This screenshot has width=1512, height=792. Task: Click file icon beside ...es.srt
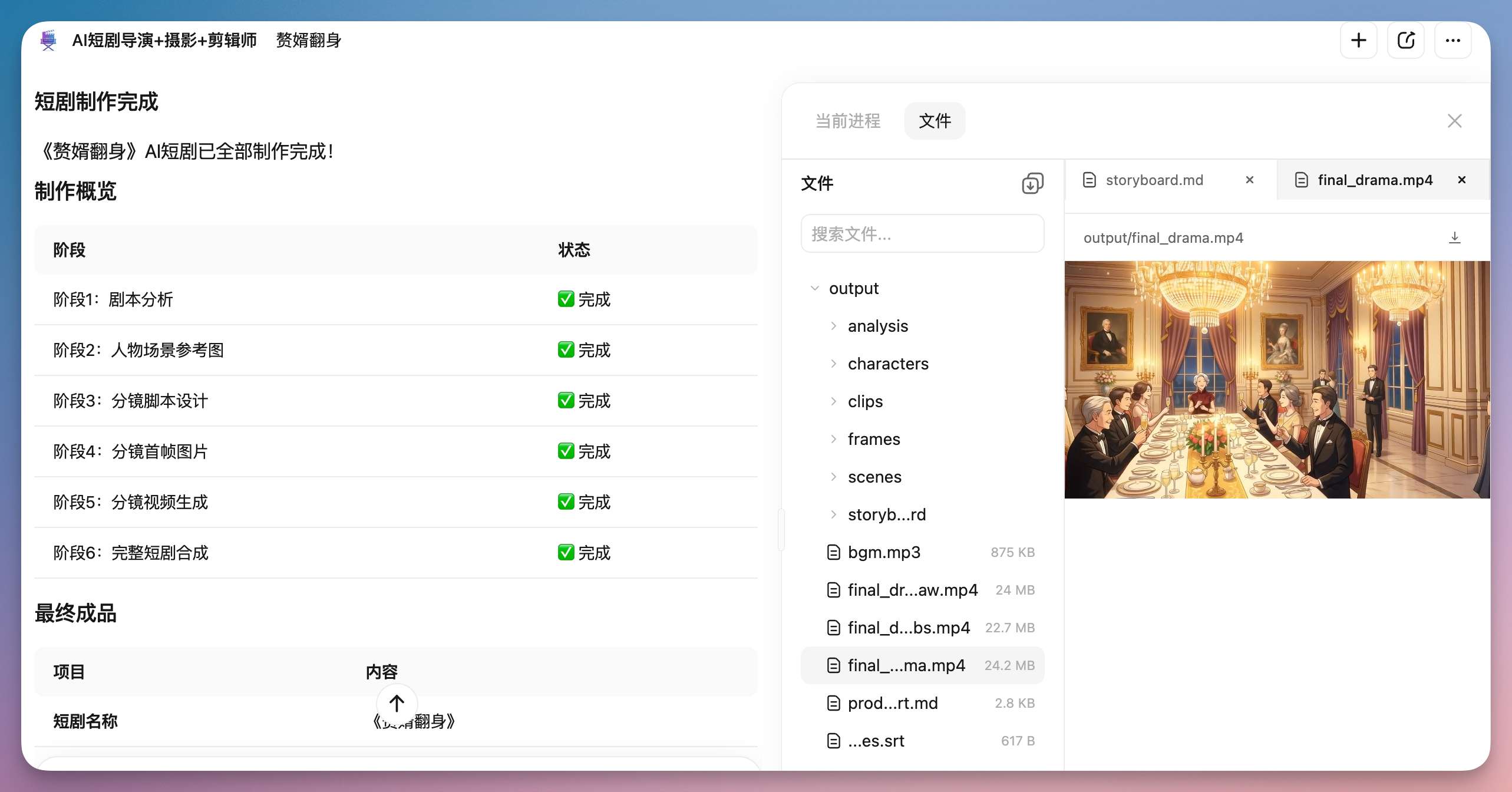(x=834, y=741)
